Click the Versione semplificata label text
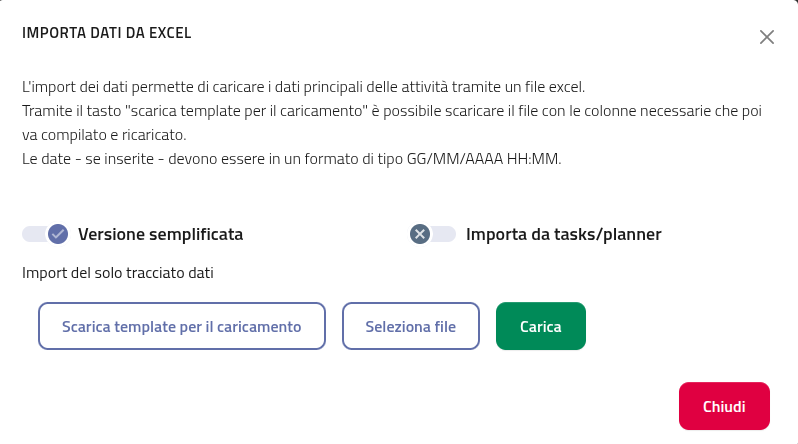 click(x=160, y=235)
